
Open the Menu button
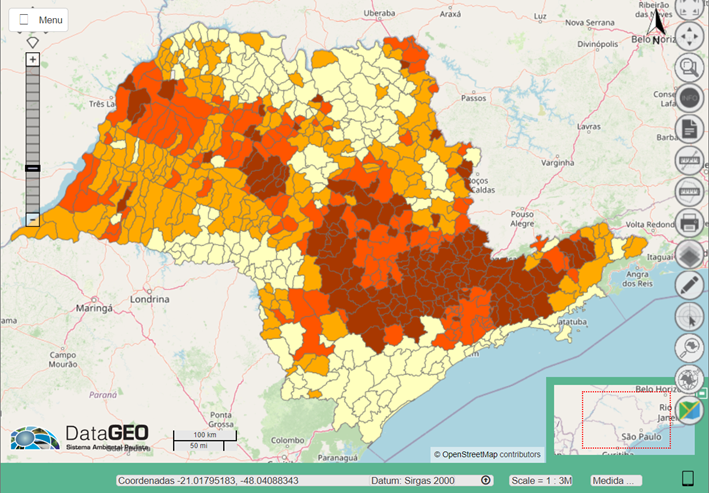click(39, 20)
